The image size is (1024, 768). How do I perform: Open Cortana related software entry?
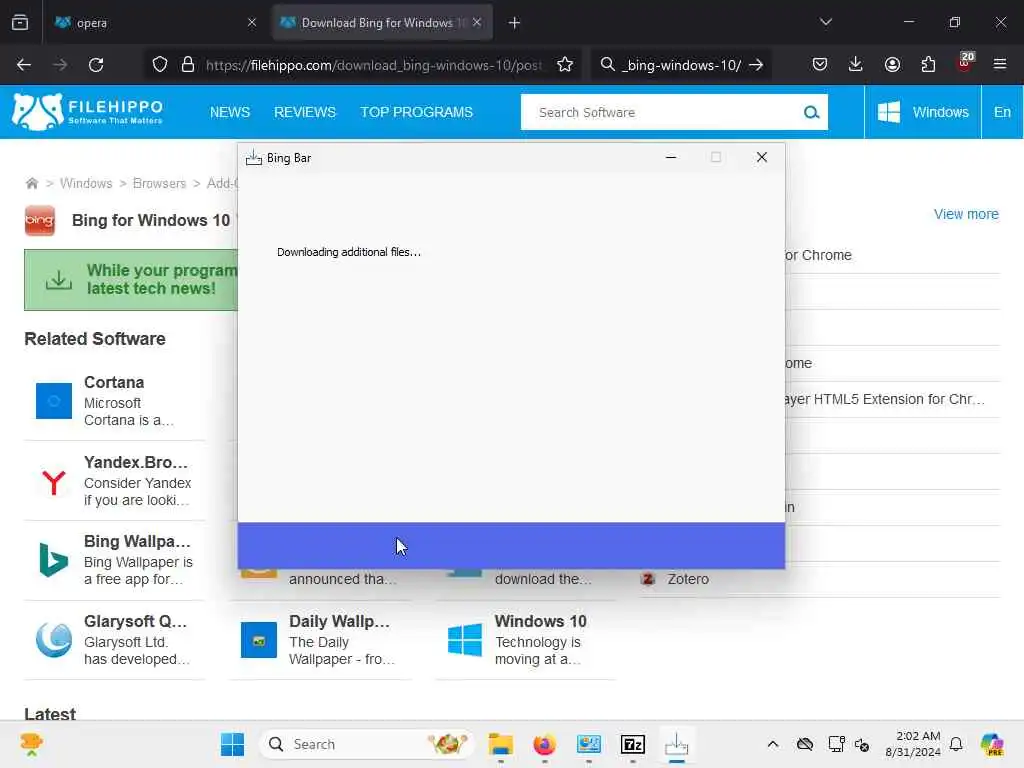pos(115,400)
